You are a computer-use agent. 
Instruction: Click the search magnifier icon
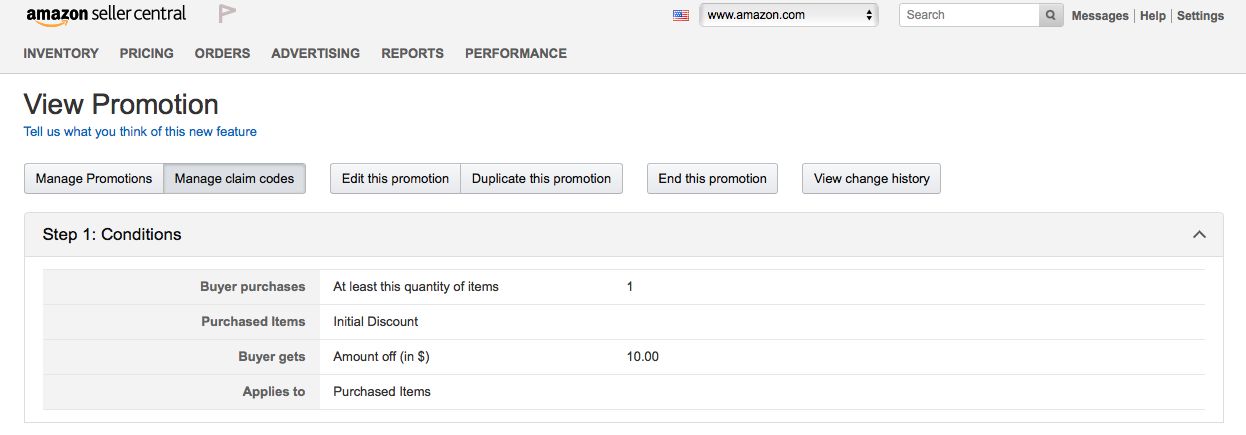(x=1051, y=15)
